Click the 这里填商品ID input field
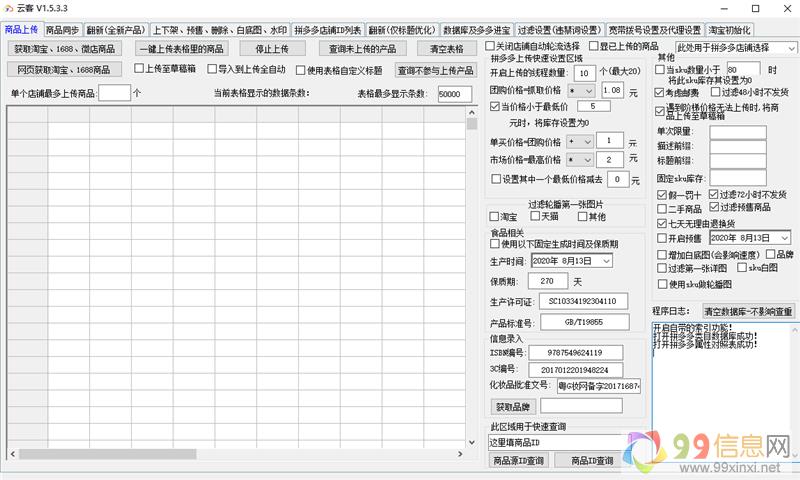This screenshot has width=800, height=480. pyautogui.click(x=564, y=441)
